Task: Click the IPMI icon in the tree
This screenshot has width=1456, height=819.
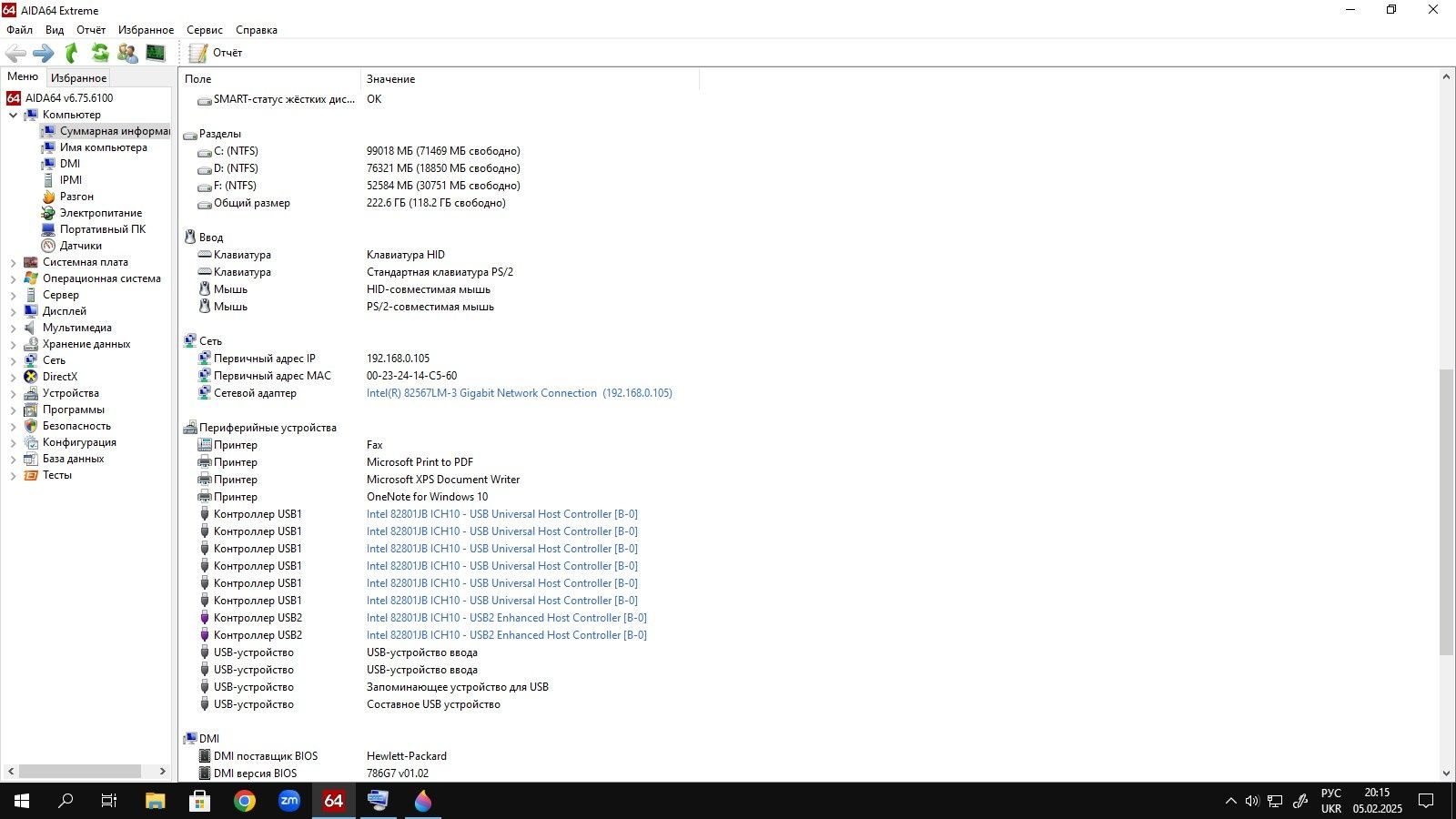Action: 48,180
